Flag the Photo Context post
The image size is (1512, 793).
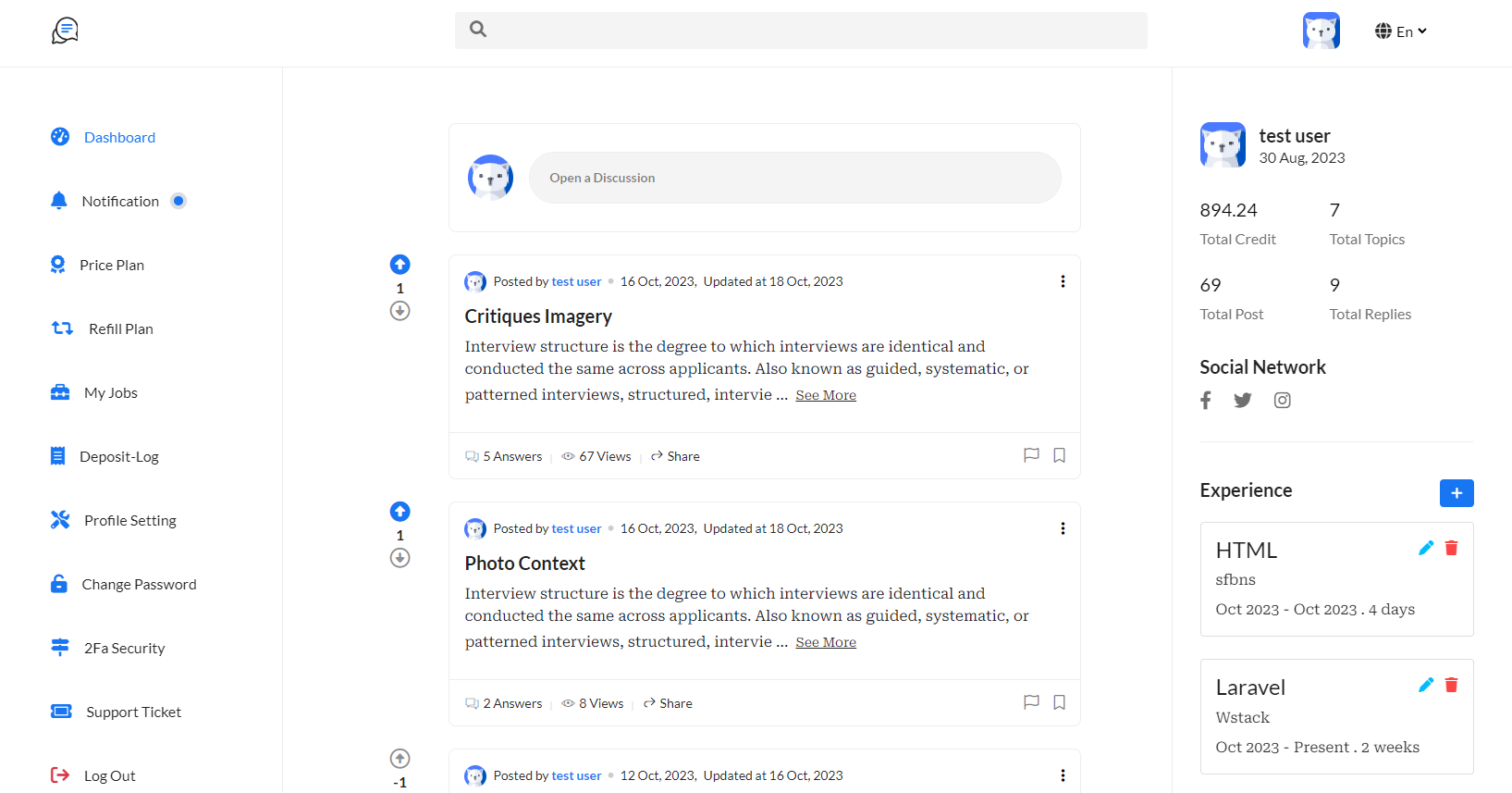1032,702
